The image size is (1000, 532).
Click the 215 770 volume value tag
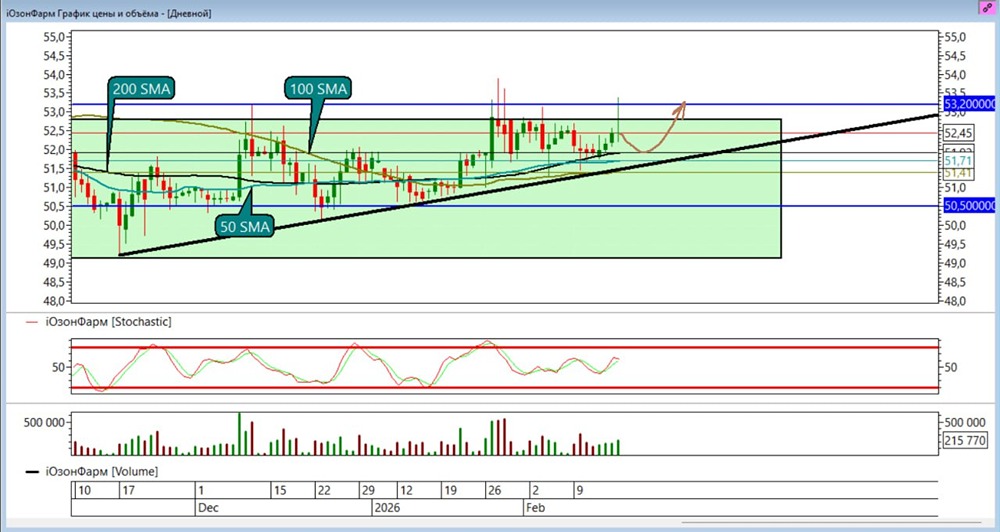966,440
